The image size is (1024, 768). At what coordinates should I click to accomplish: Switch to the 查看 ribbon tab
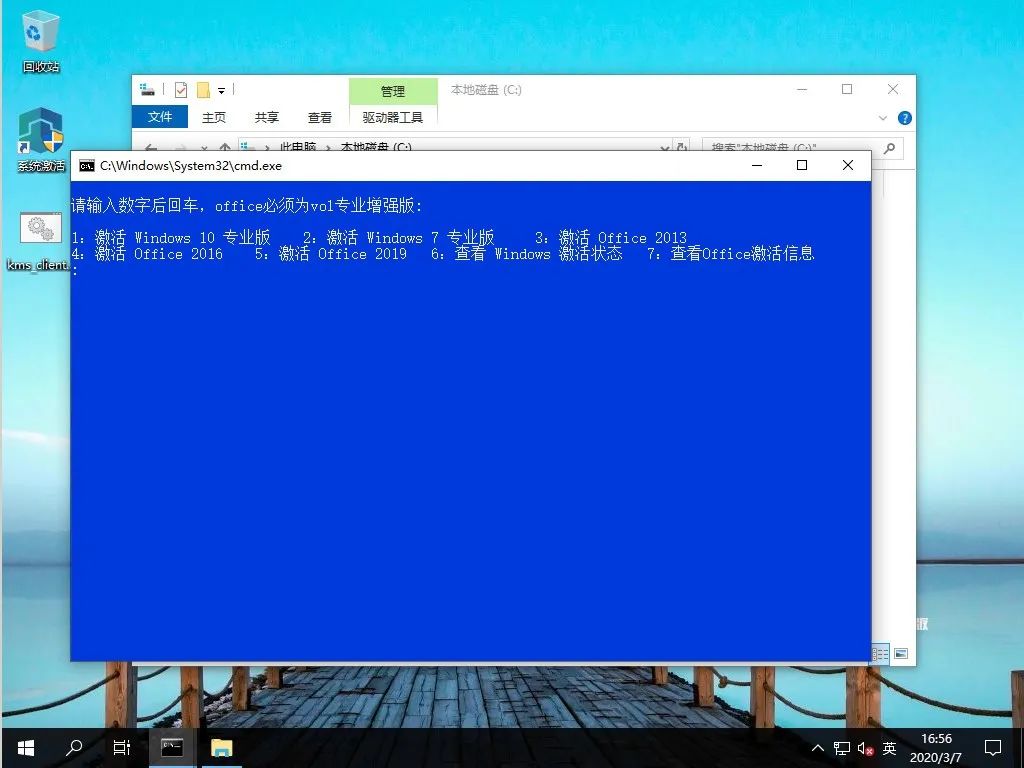pos(319,118)
